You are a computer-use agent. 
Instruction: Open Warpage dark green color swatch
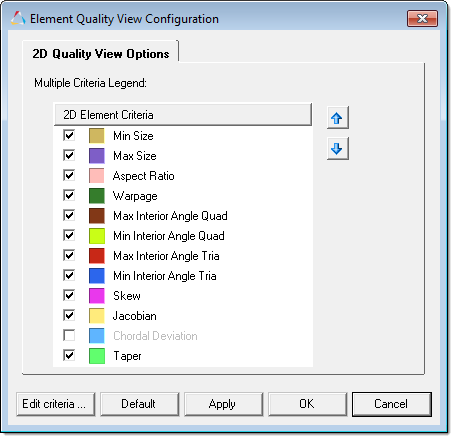coord(97,196)
